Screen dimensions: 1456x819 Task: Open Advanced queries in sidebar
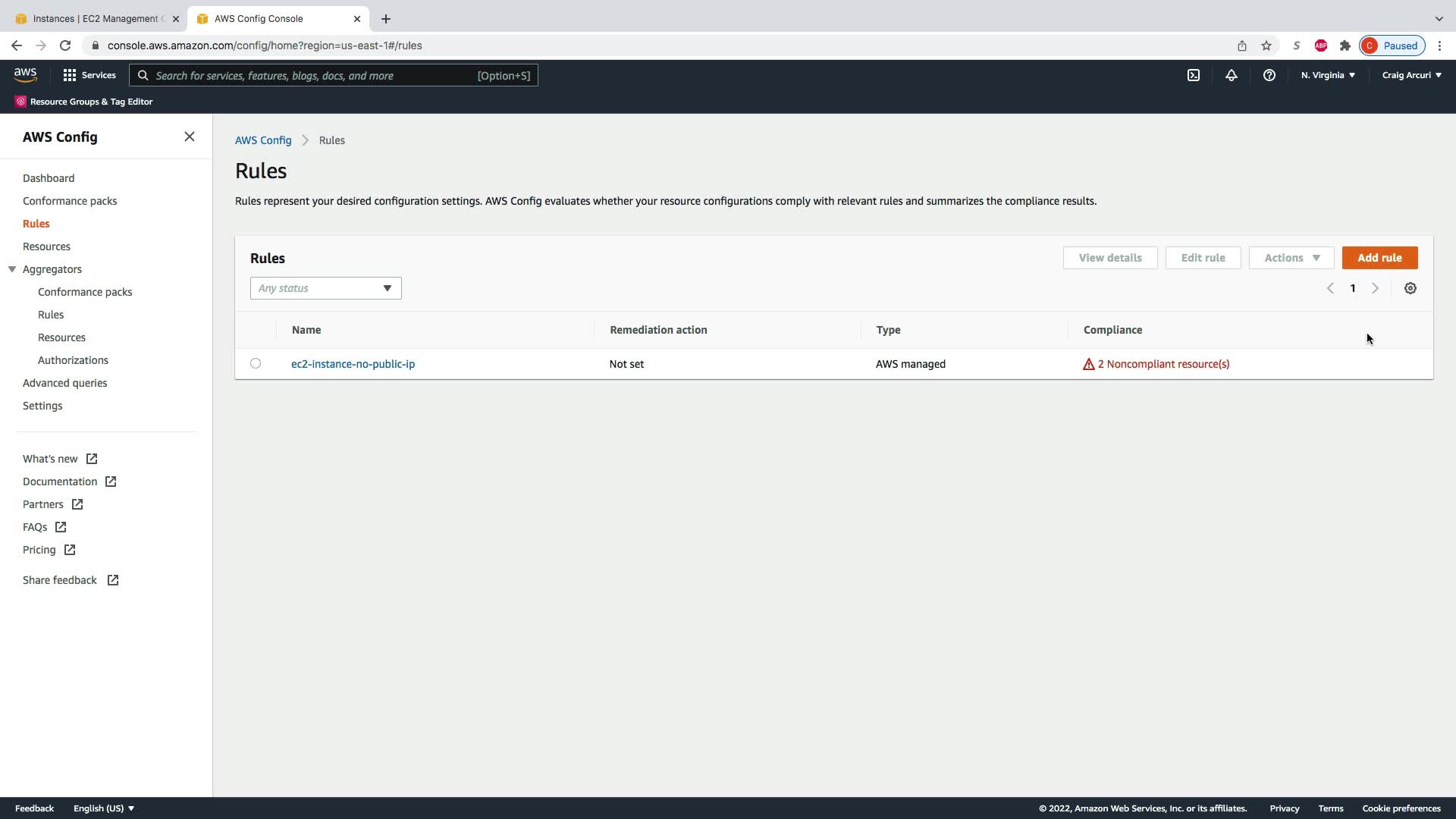[x=64, y=383]
